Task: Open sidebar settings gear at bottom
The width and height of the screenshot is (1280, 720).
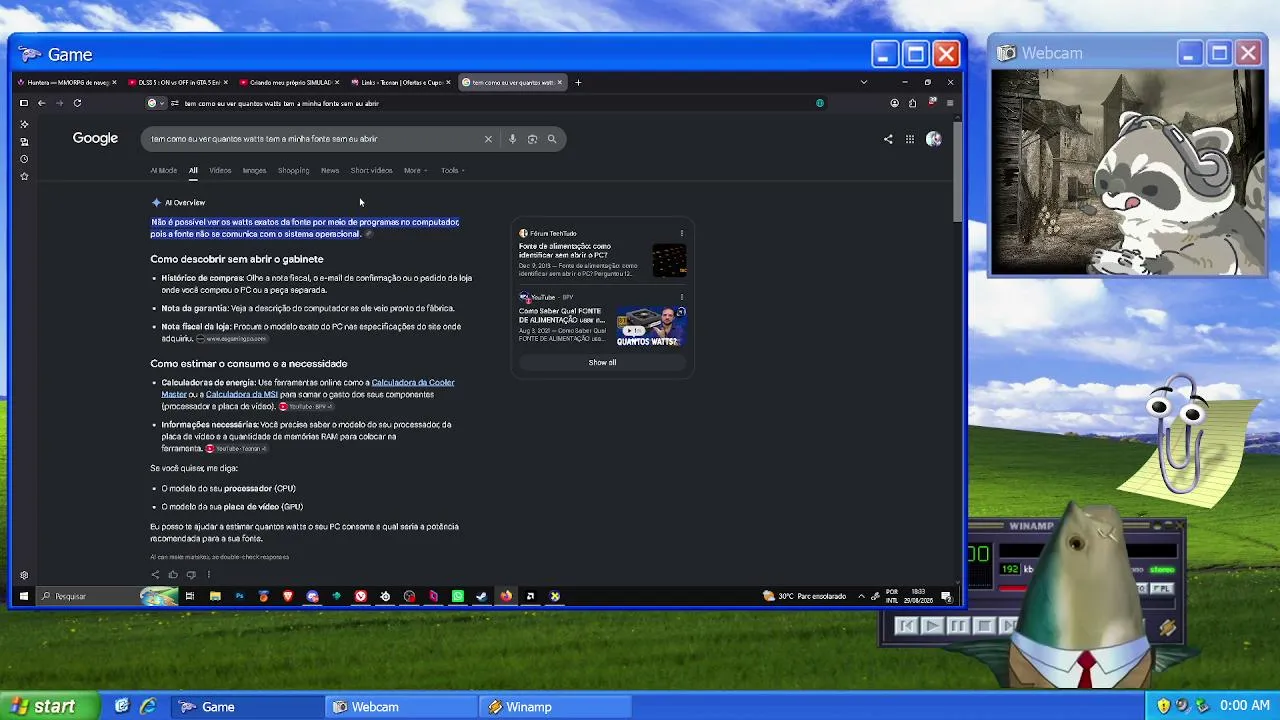Action: [x=24, y=576]
